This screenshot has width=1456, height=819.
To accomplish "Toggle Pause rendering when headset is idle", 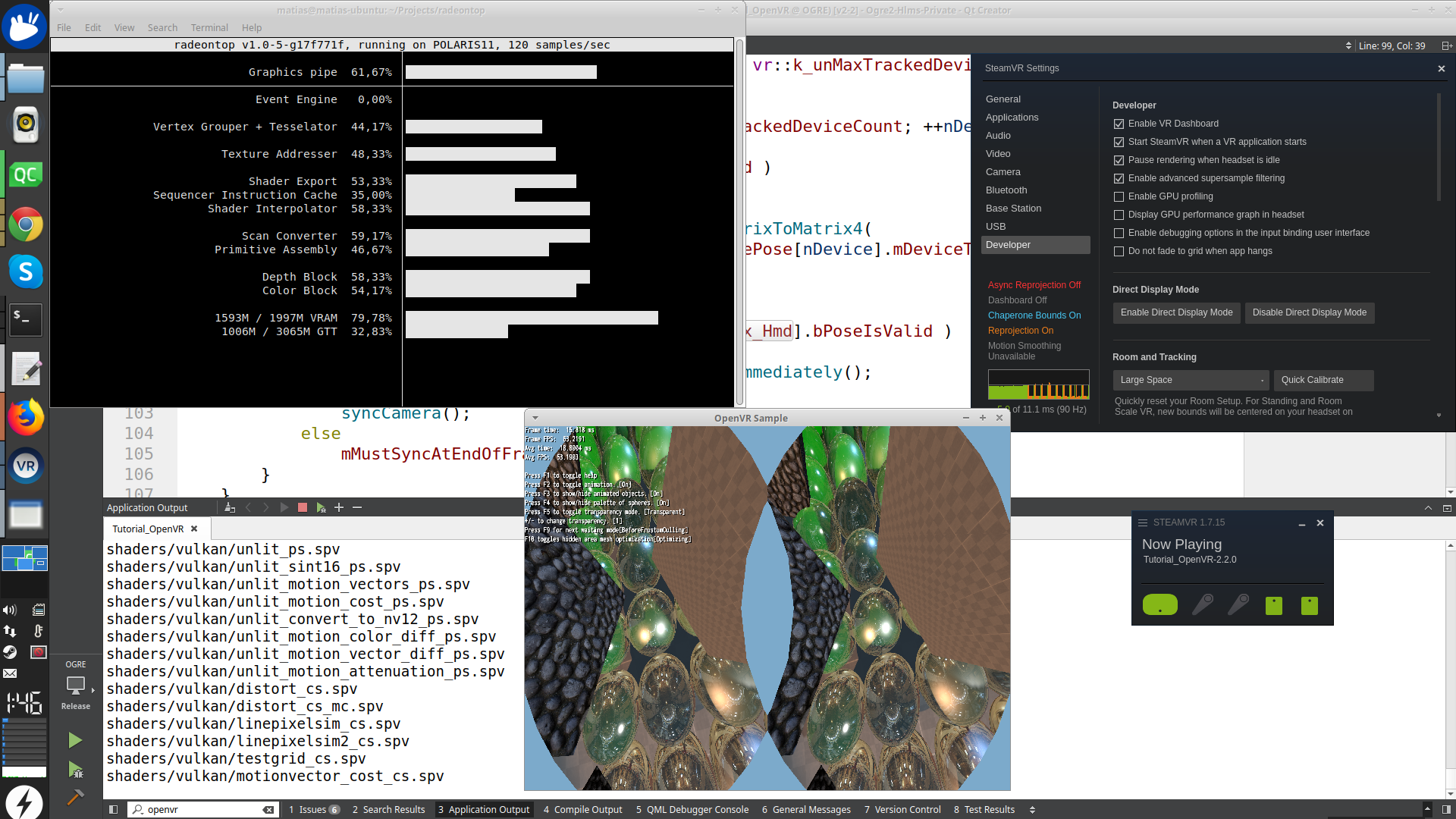I will point(1119,160).
